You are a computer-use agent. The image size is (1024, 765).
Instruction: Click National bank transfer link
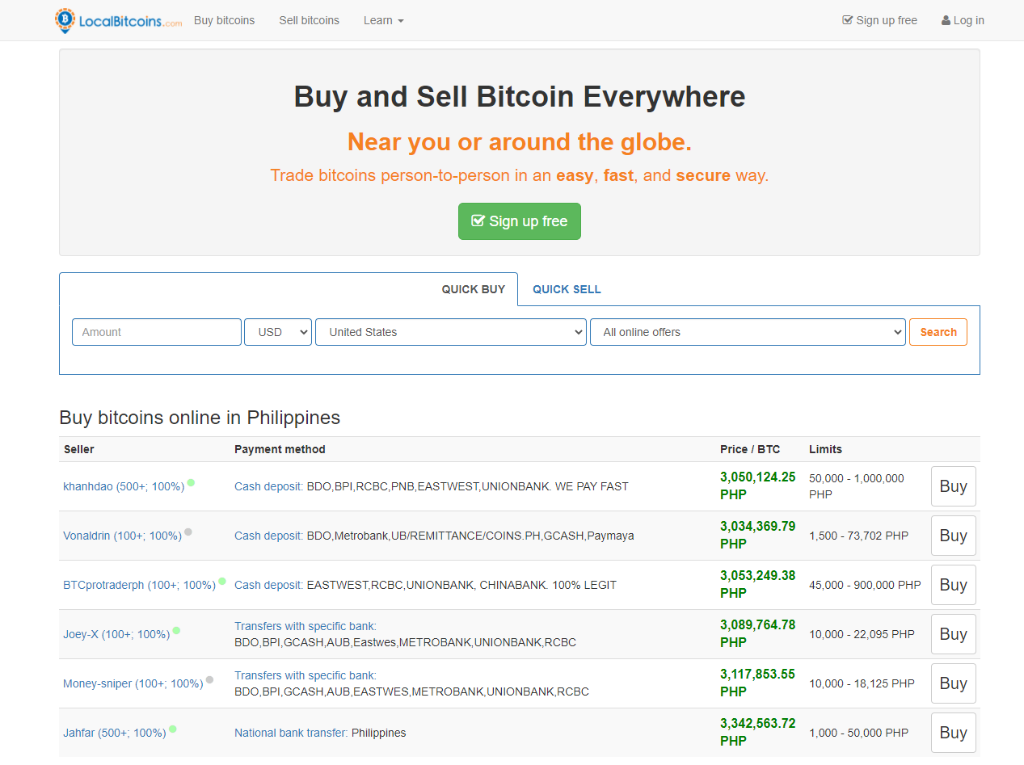[291, 733]
